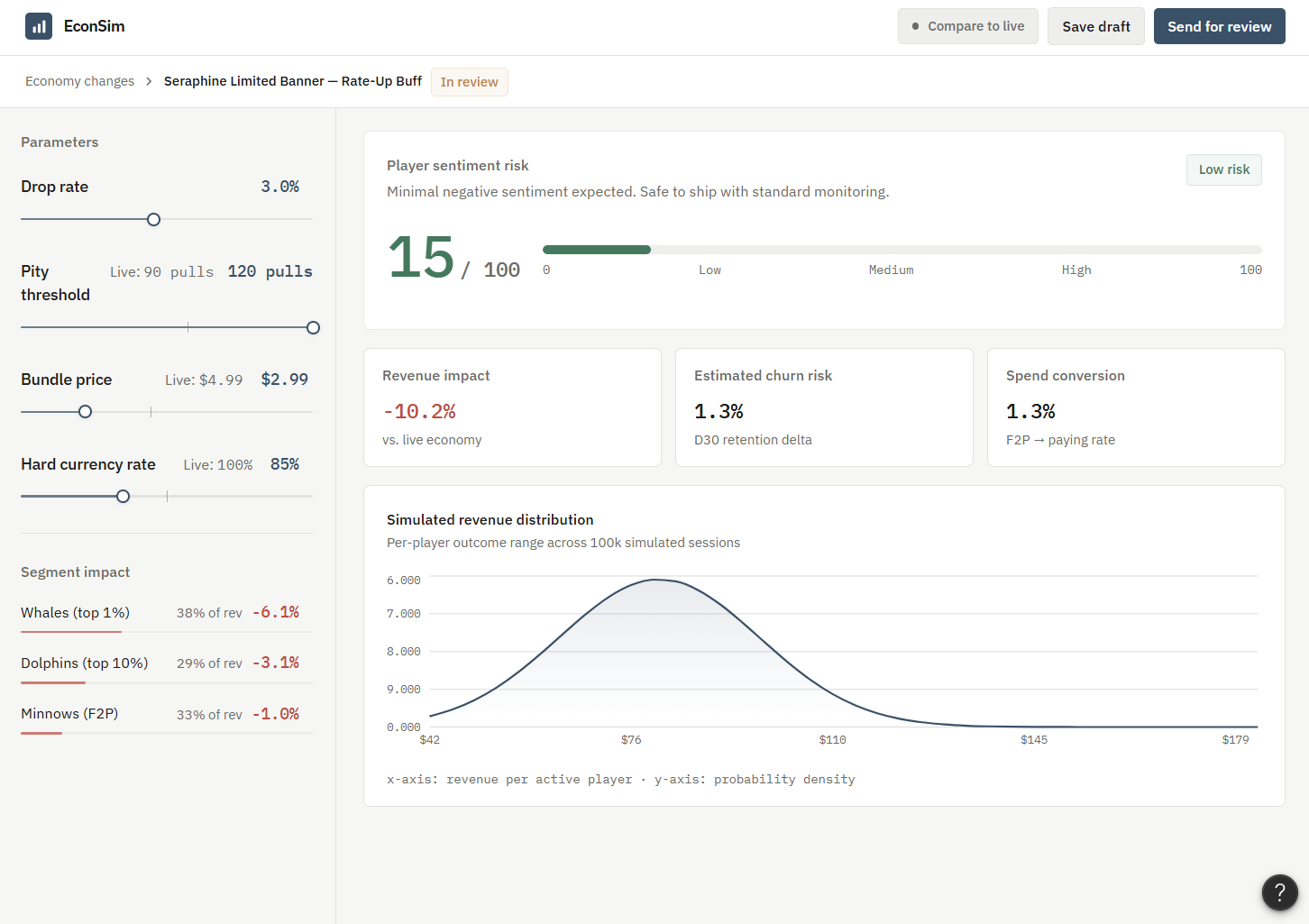This screenshot has height=924, width=1309.
Task: Click the Medium label on risk scale
Action: pos(891,270)
